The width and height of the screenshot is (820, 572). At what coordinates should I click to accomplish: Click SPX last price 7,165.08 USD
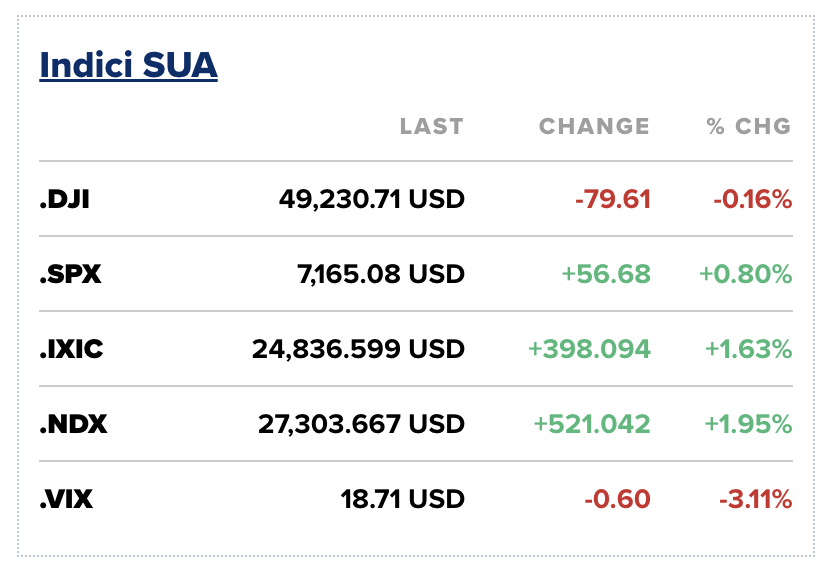pyautogui.click(x=383, y=274)
